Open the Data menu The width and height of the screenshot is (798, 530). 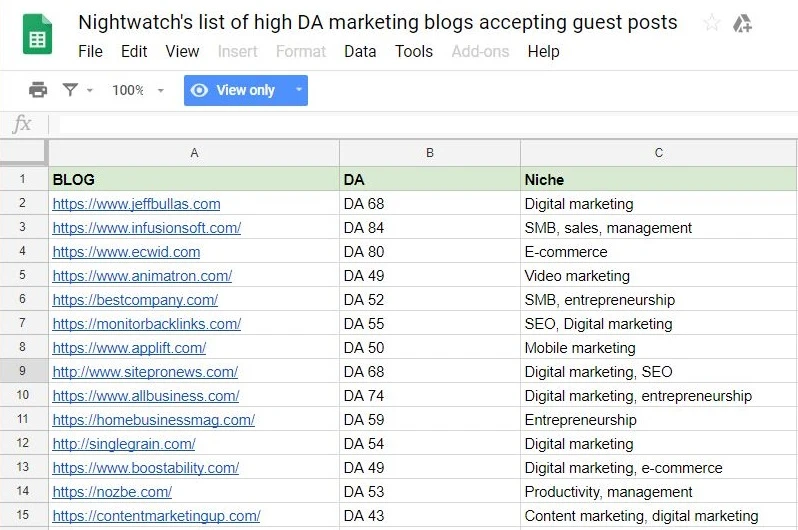tap(360, 51)
